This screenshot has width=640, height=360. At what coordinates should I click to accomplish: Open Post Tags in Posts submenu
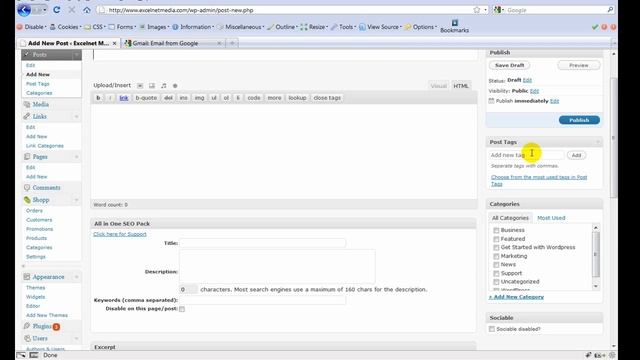38,84
